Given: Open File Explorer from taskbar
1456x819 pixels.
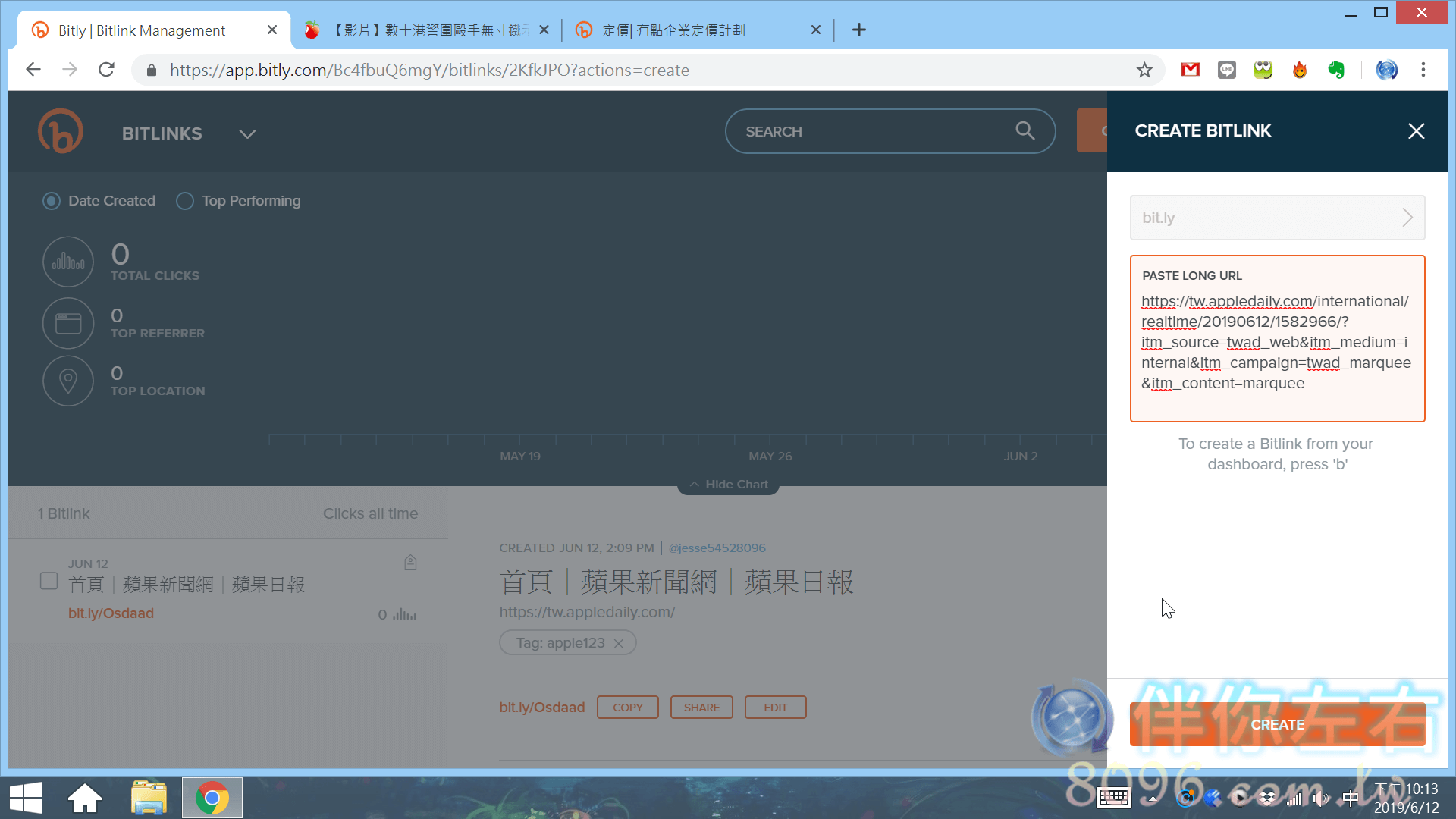Looking at the screenshot, I should [149, 799].
